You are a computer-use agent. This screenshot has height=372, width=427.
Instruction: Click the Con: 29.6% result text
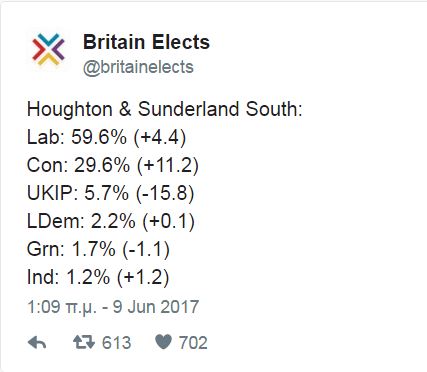click(78, 165)
